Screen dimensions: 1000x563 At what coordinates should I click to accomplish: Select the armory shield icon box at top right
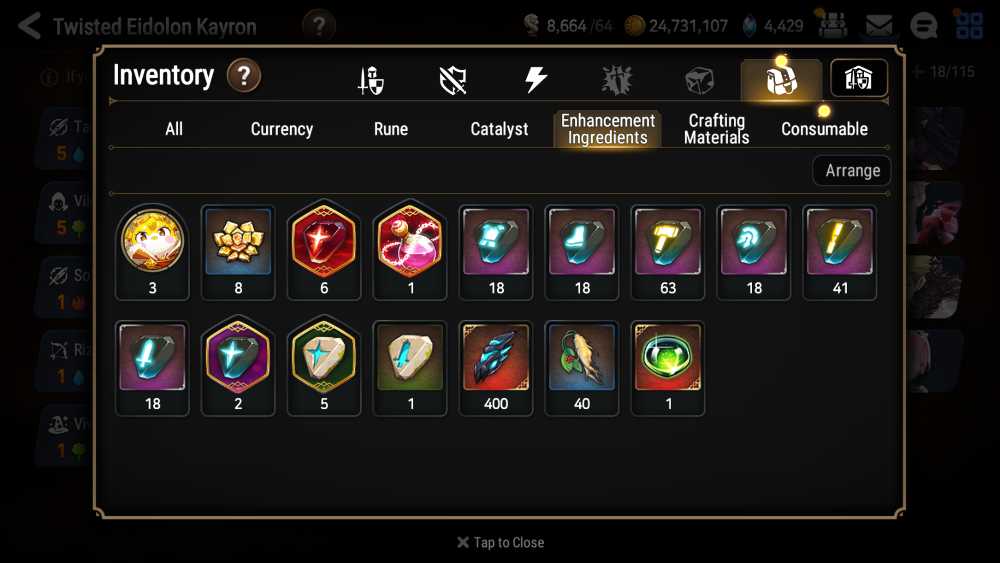858,78
